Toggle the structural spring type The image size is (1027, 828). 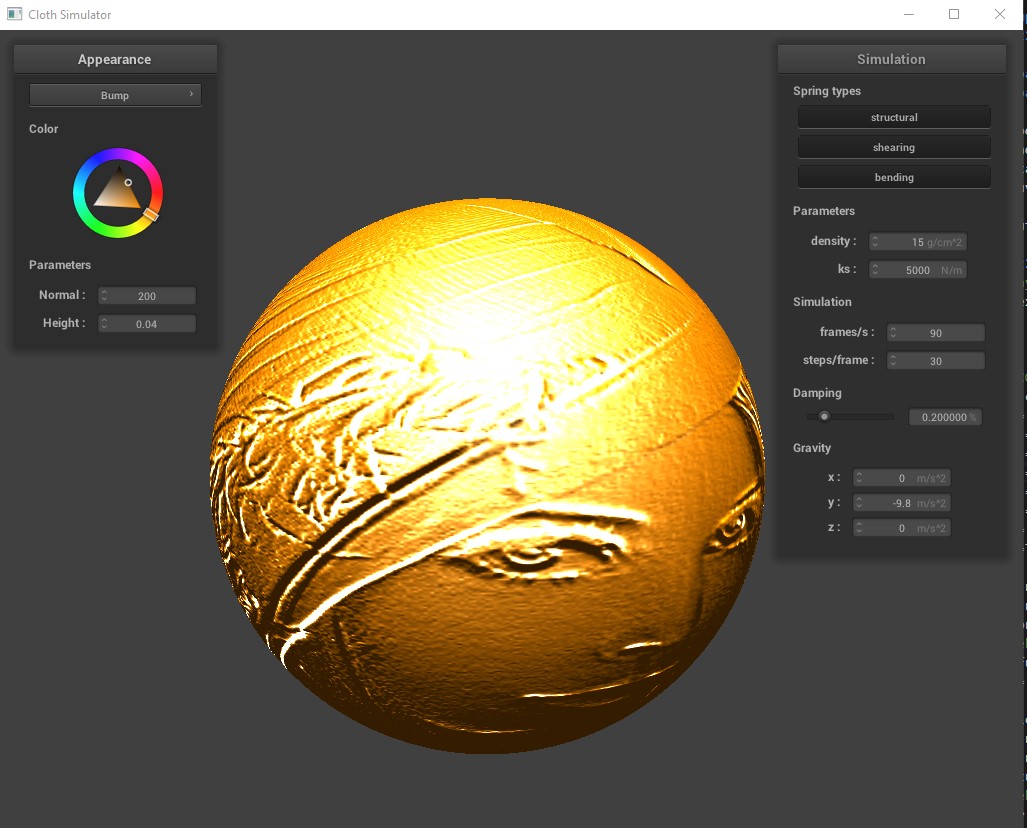click(894, 117)
